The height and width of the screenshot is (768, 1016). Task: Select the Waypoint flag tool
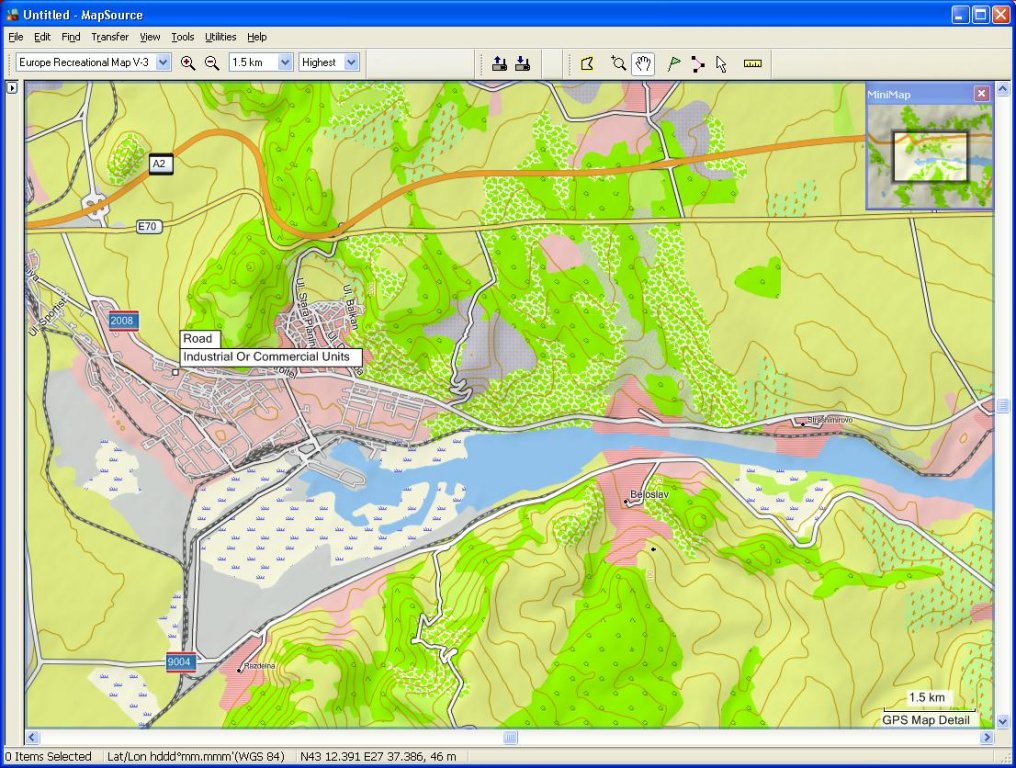(x=674, y=64)
